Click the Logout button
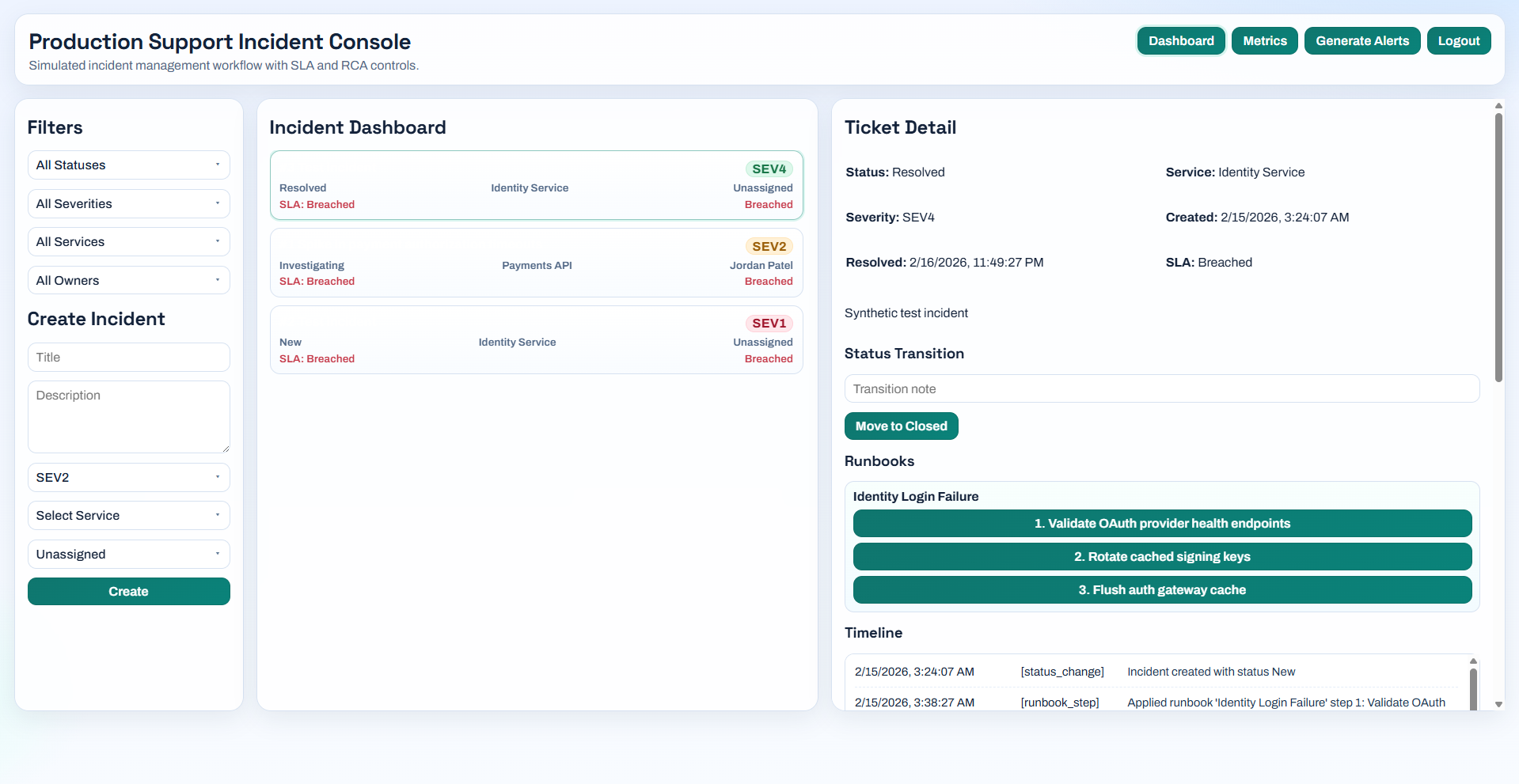The width and height of the screenshot is (1519, 784). click(x=1458, y=40)
